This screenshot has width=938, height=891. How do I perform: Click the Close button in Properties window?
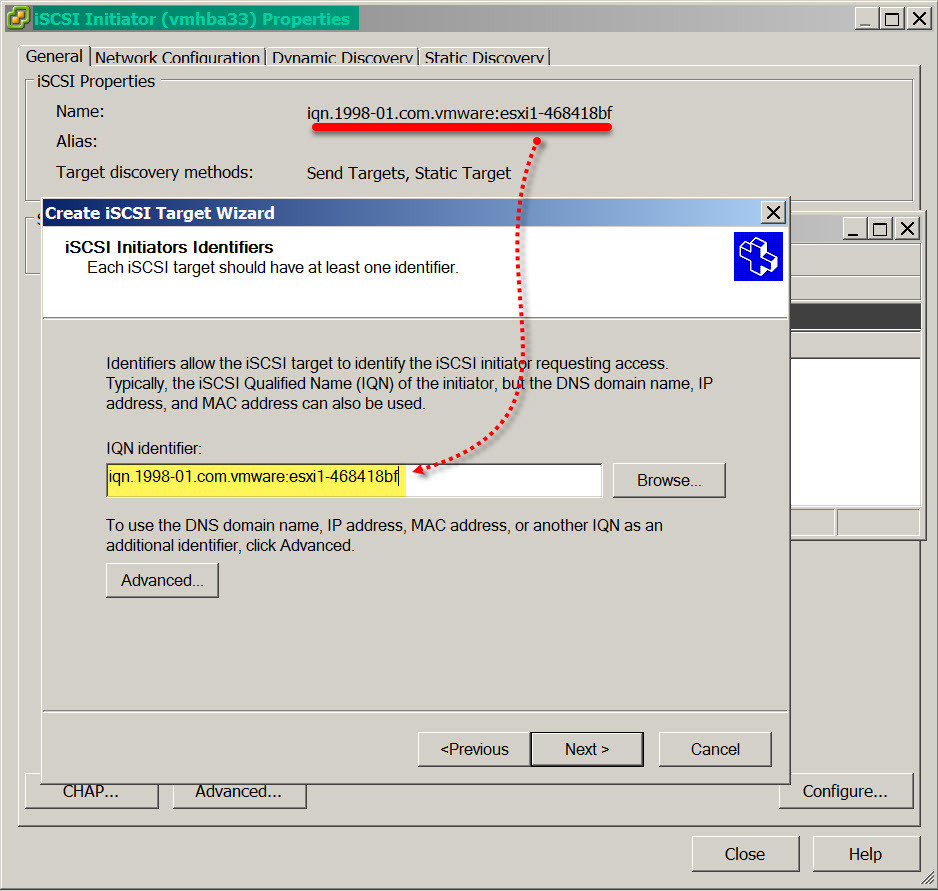click(745, 854)
